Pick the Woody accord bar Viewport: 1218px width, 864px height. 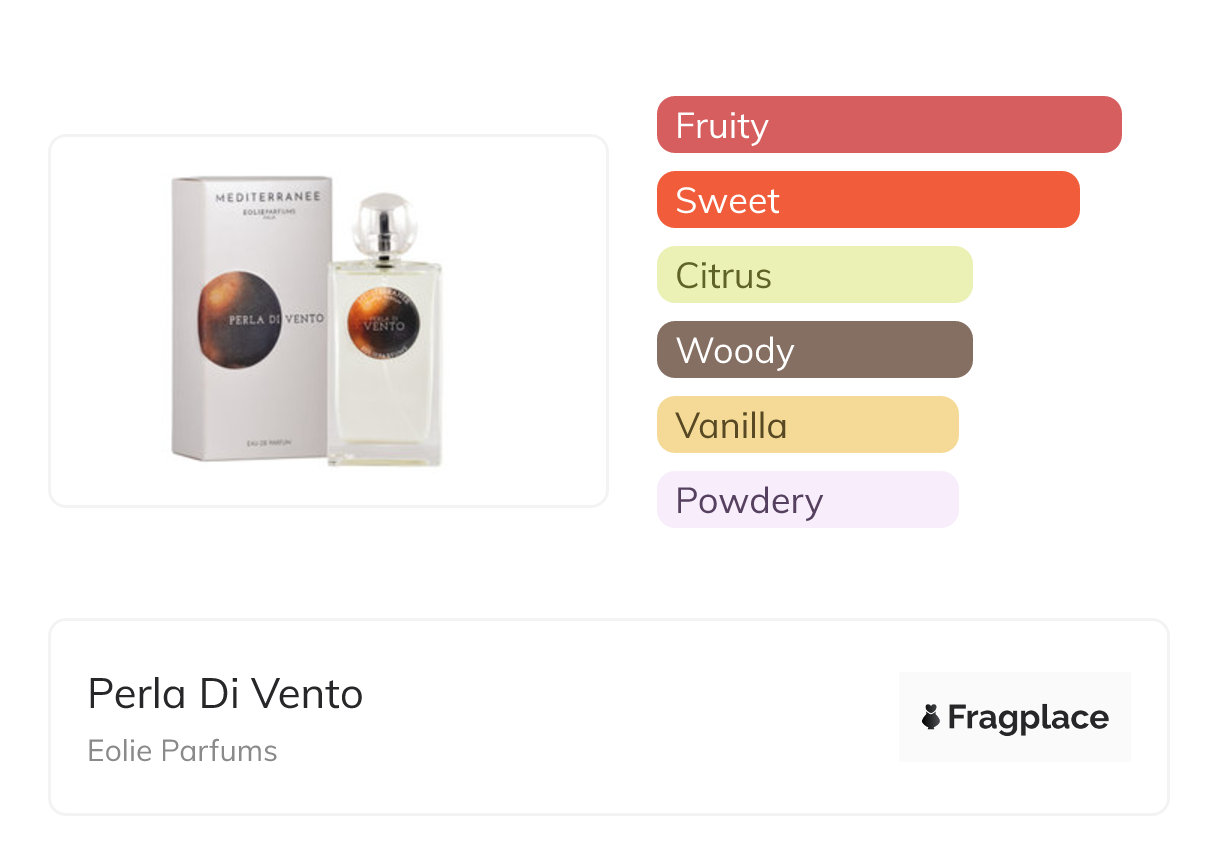click(x=814, y=350)
